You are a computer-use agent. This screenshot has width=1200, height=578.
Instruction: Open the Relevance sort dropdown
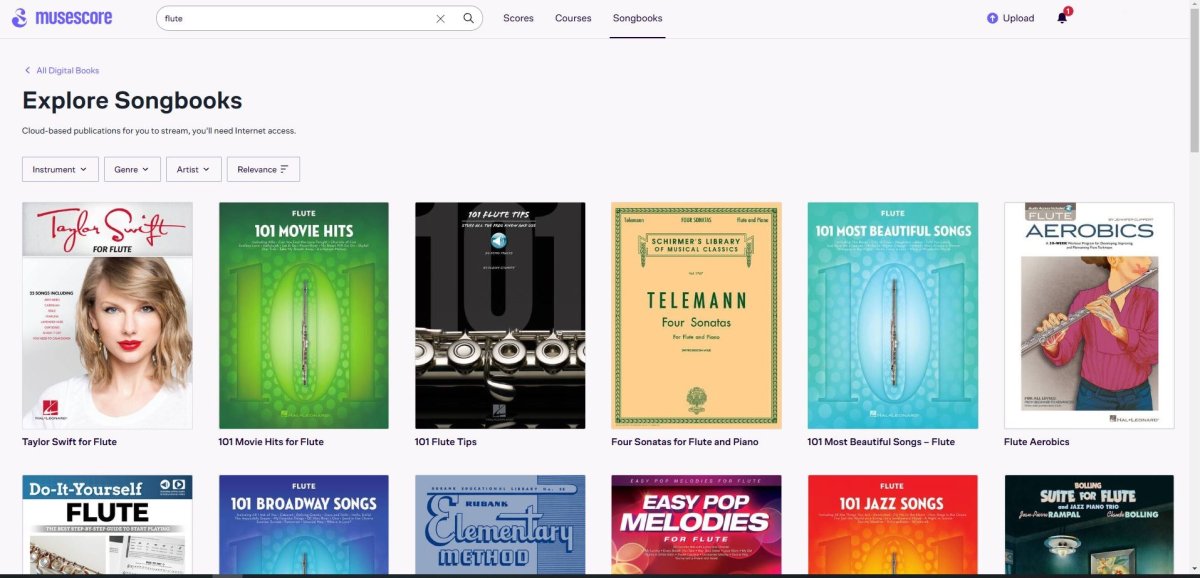(263, 169)
